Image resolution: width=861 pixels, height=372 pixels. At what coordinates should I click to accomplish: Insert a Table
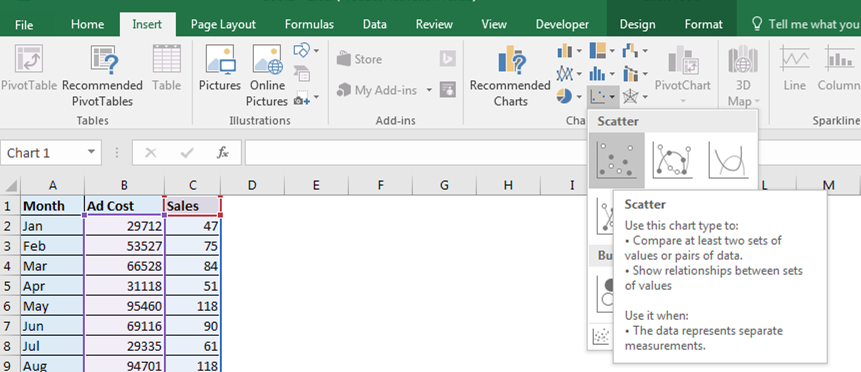pyautogui.click(x=166, y=69)
